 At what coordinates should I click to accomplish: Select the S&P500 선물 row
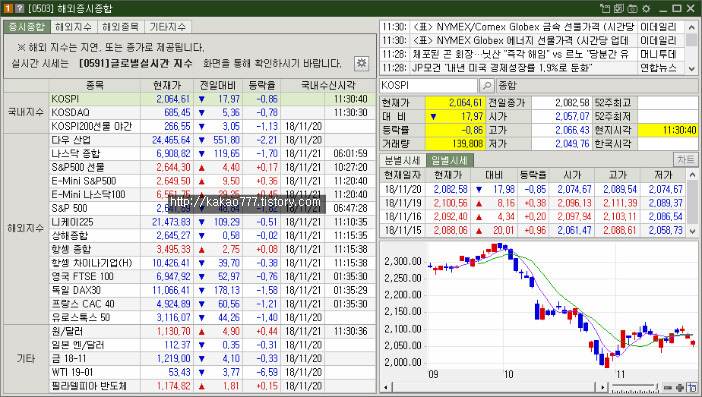212,167
